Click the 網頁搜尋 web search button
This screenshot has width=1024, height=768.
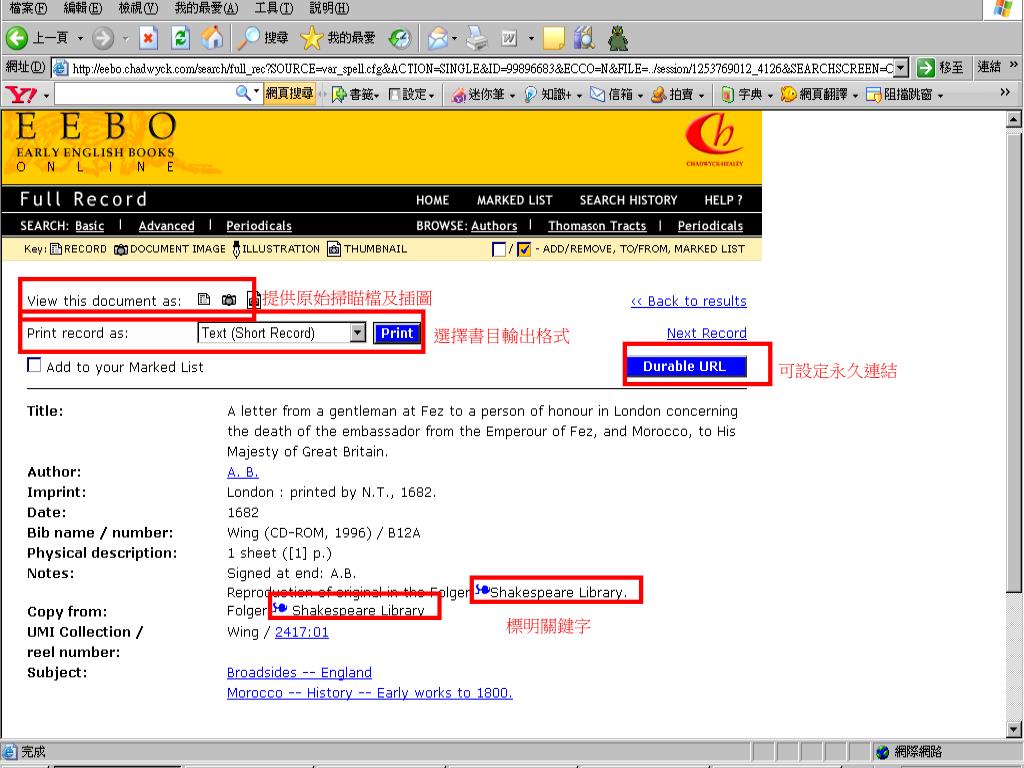(289, 94)
